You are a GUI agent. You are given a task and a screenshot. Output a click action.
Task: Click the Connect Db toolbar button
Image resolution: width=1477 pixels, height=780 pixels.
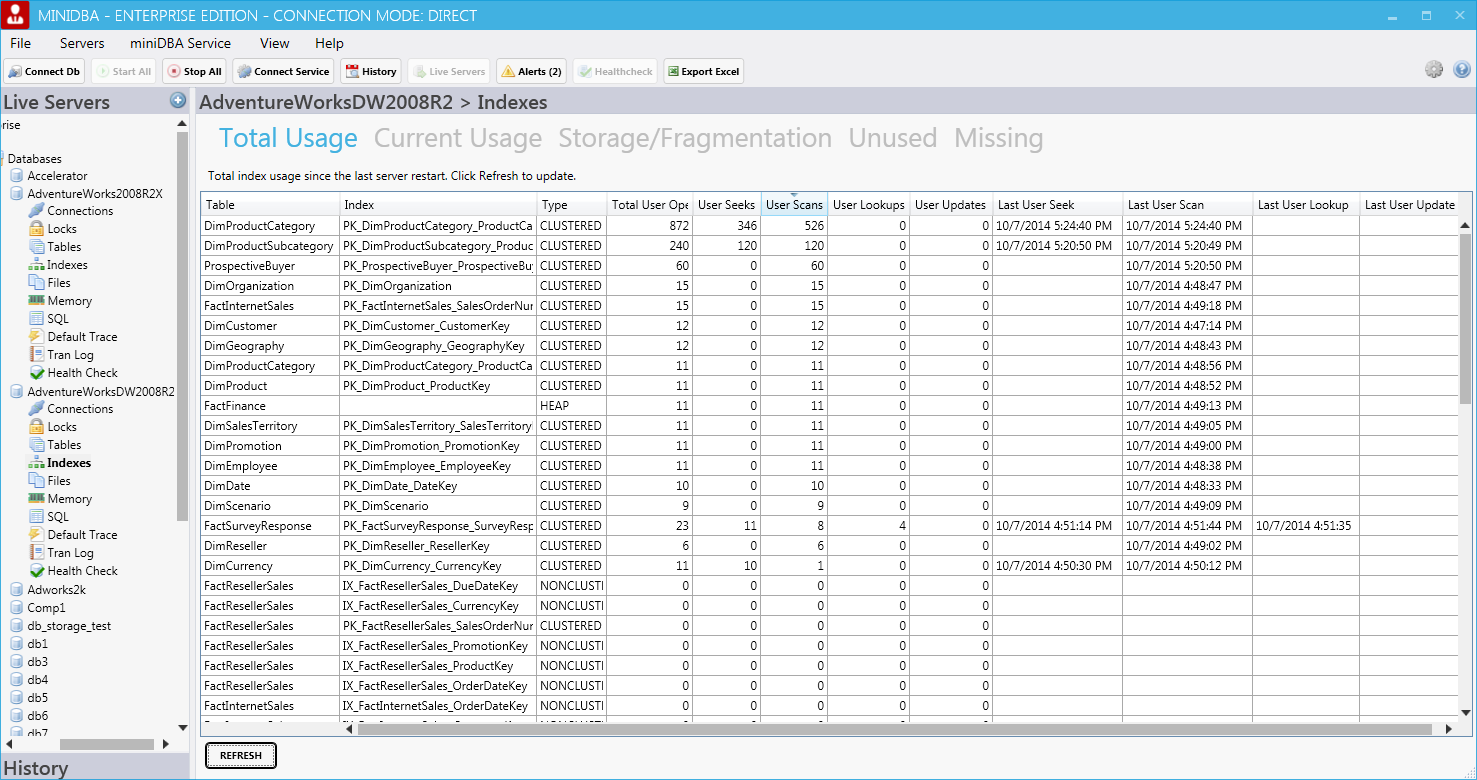pyautogui.click(x=44, y=72)
